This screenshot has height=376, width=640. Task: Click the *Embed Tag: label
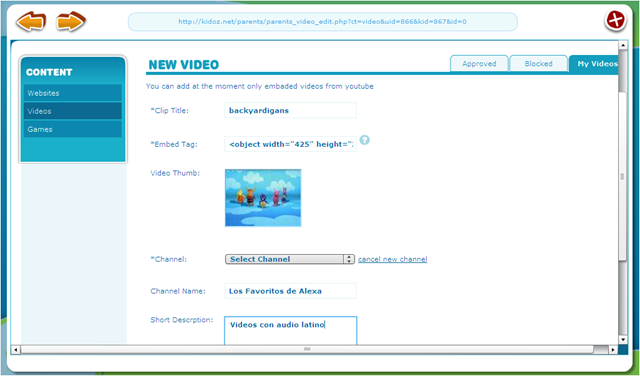[x=174, y=144]
